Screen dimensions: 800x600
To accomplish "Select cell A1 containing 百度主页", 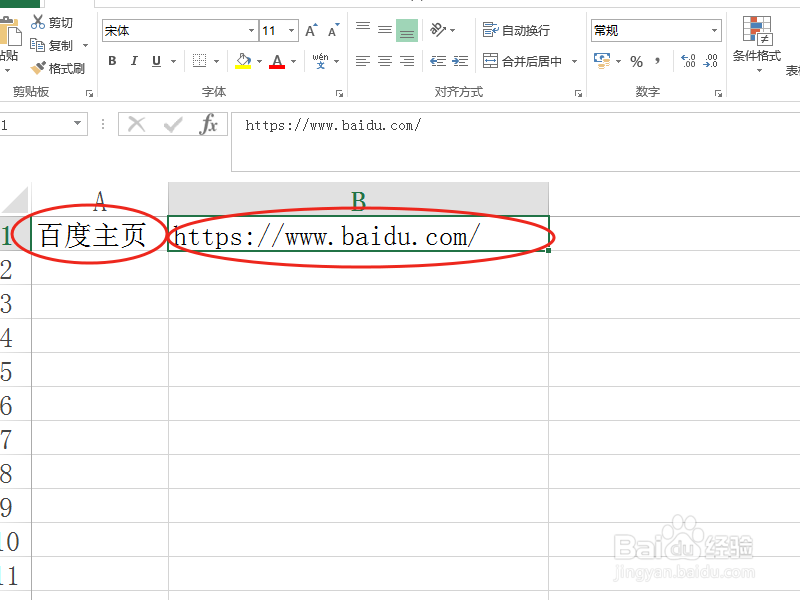I will coord(99,234).
